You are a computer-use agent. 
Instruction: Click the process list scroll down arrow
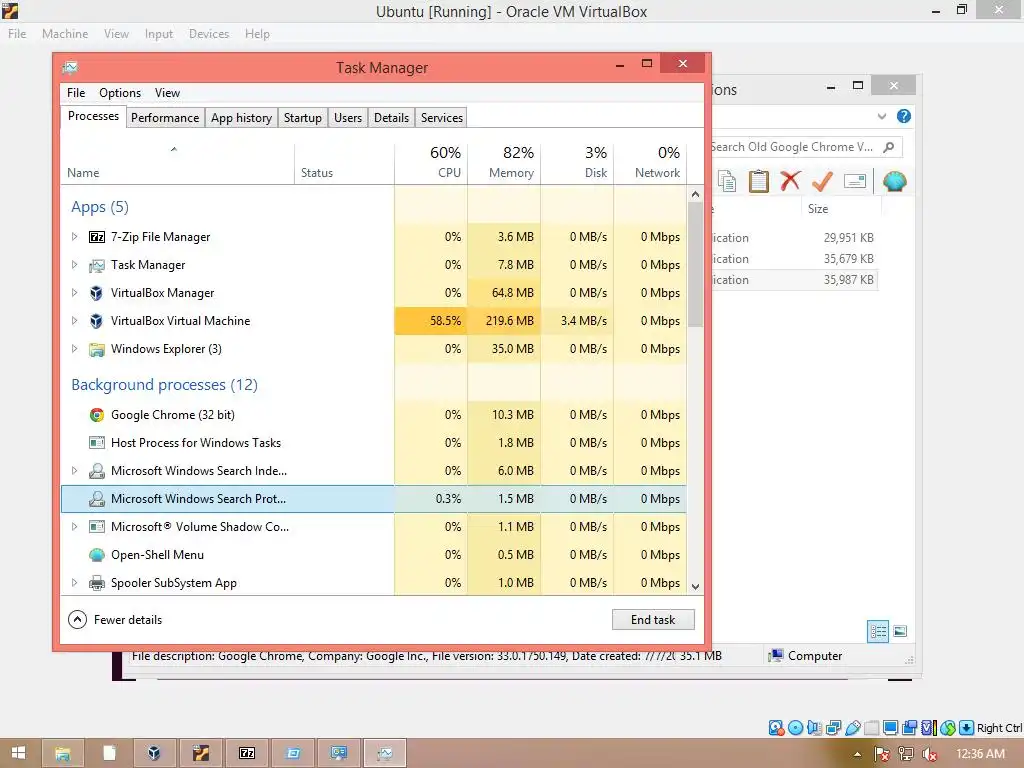point(696,586)
